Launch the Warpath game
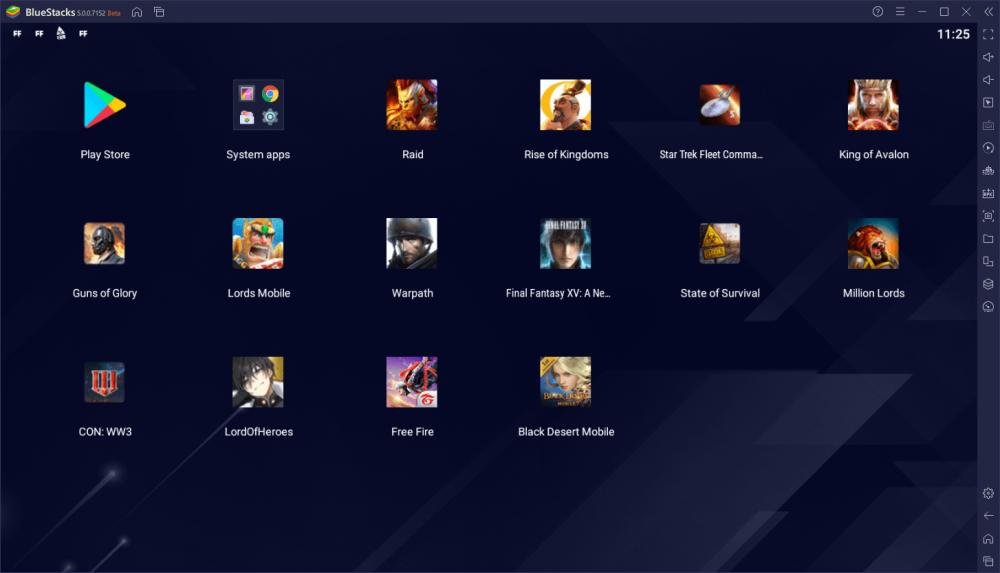This screenshot has width=1000, height=573. coord(412,243)
